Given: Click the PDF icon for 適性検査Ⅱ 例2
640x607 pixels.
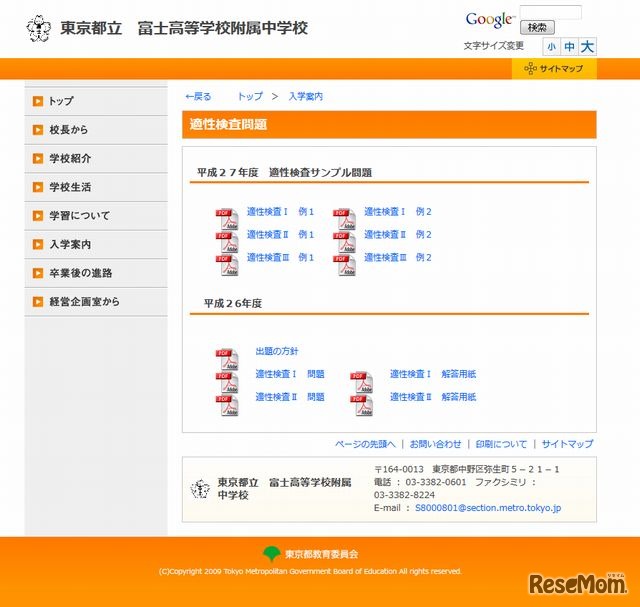Looking at the screenshot, I should (344, 242).
